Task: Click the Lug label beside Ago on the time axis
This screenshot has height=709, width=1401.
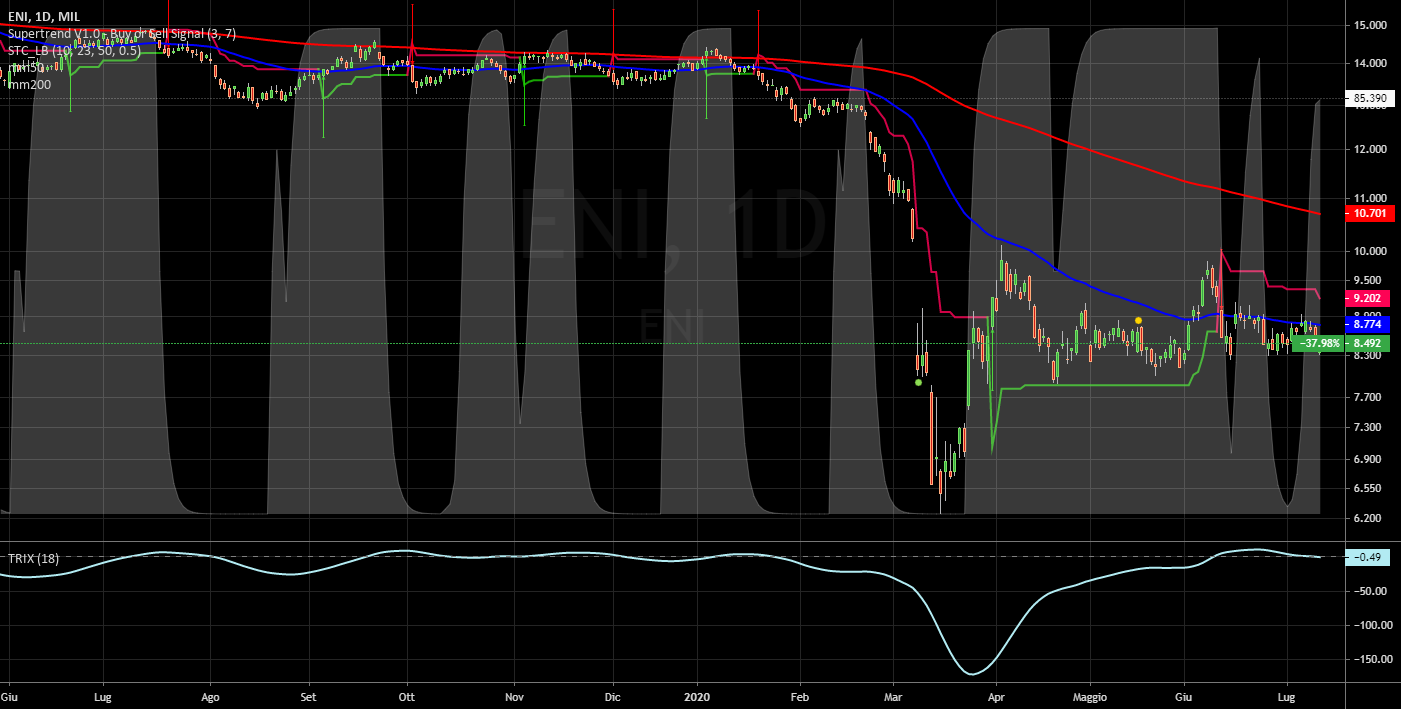Action: point(102,695)
